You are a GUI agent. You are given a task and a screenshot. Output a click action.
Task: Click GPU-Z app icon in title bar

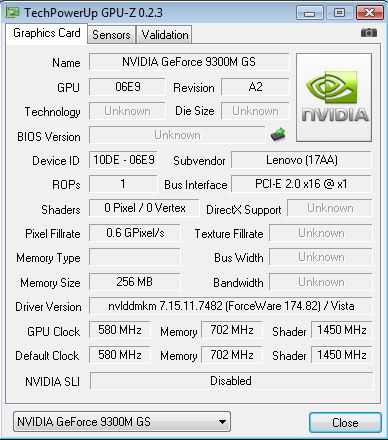13,12
